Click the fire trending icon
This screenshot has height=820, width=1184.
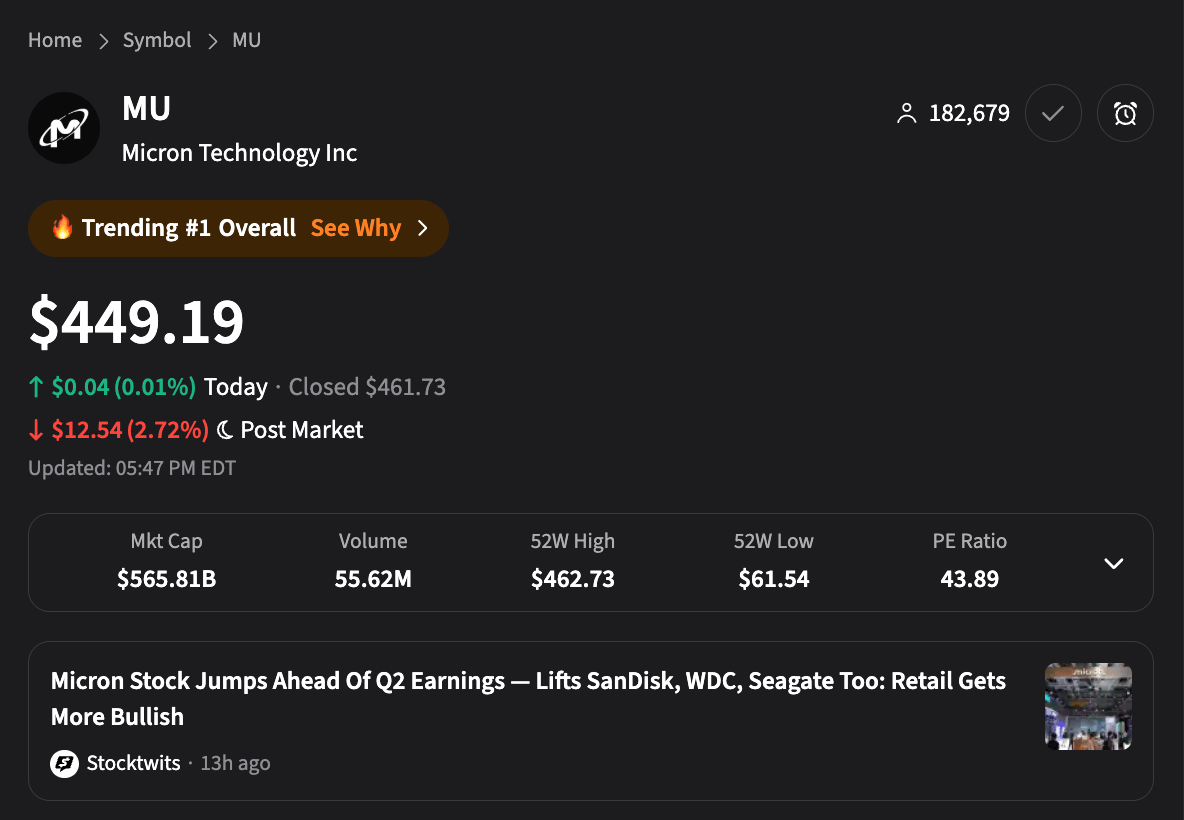(x=63, y=228)
